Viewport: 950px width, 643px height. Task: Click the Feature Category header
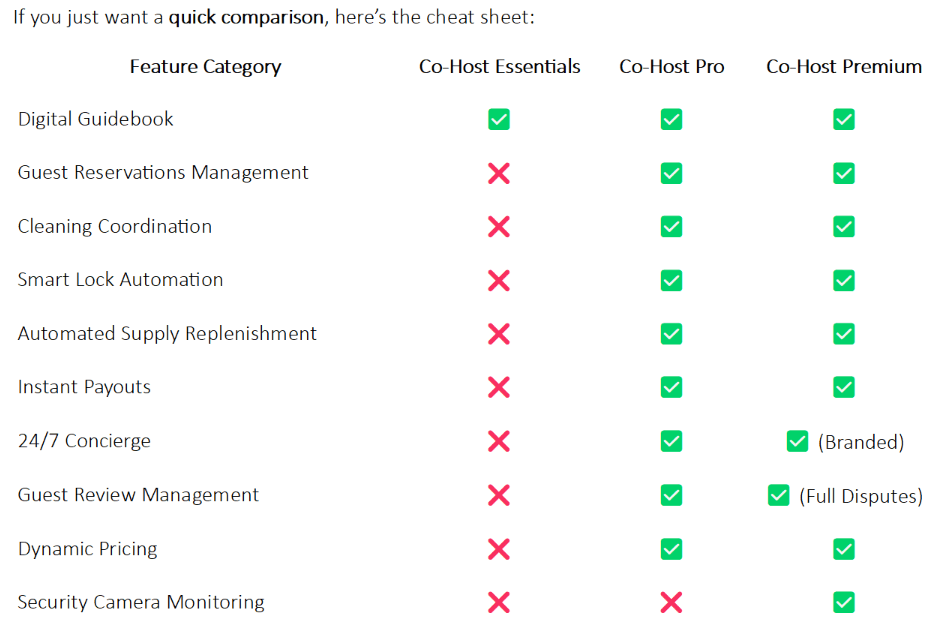(205, 67)
